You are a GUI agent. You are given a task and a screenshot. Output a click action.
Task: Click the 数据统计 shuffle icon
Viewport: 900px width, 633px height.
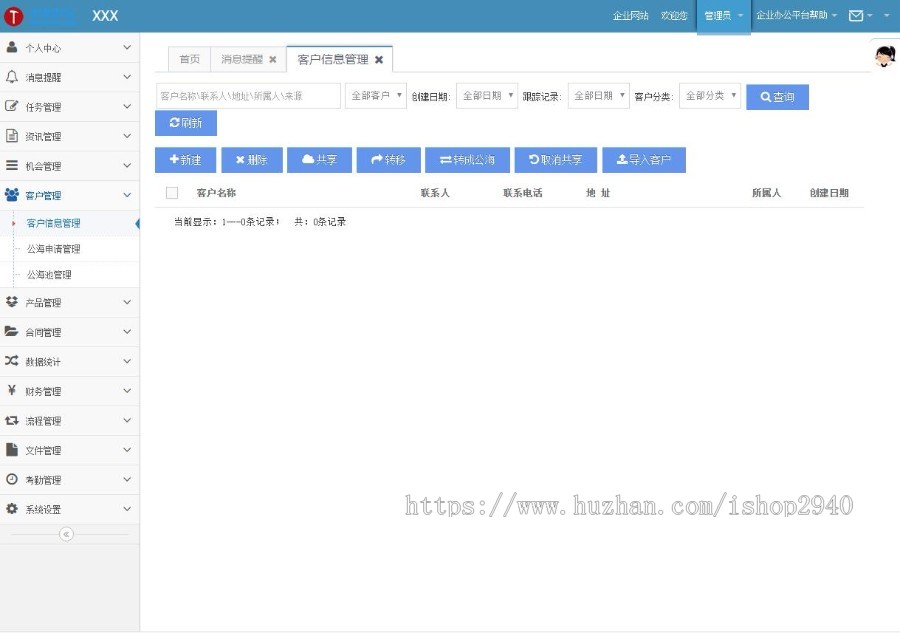(x=10, y=361)
